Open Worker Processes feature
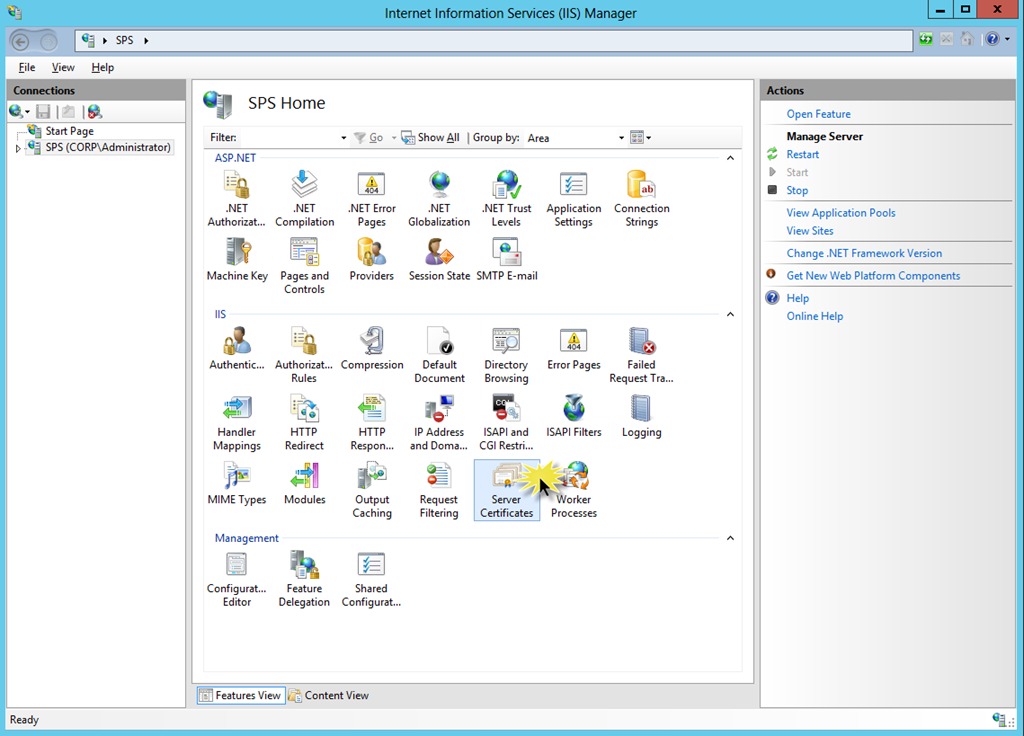 pos(574,490)
